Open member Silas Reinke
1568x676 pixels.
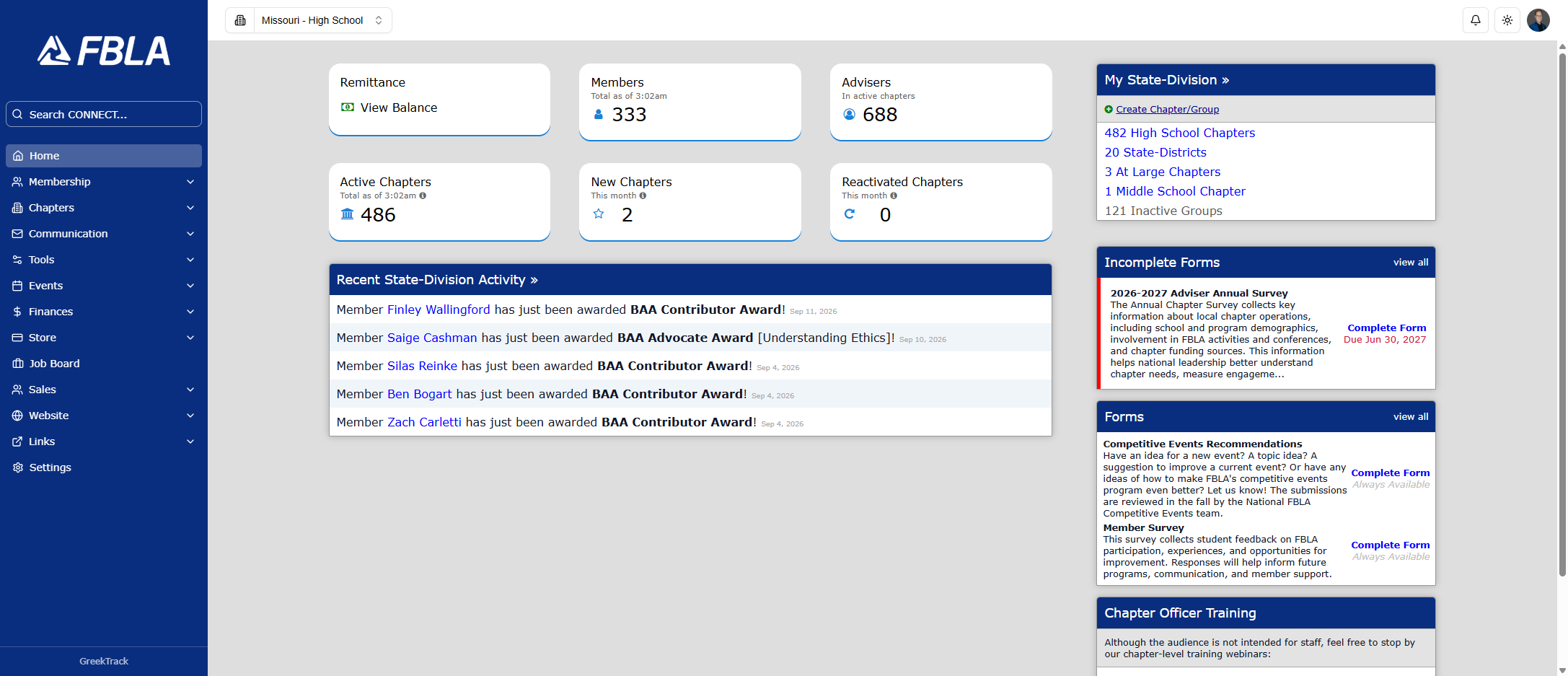422,366
